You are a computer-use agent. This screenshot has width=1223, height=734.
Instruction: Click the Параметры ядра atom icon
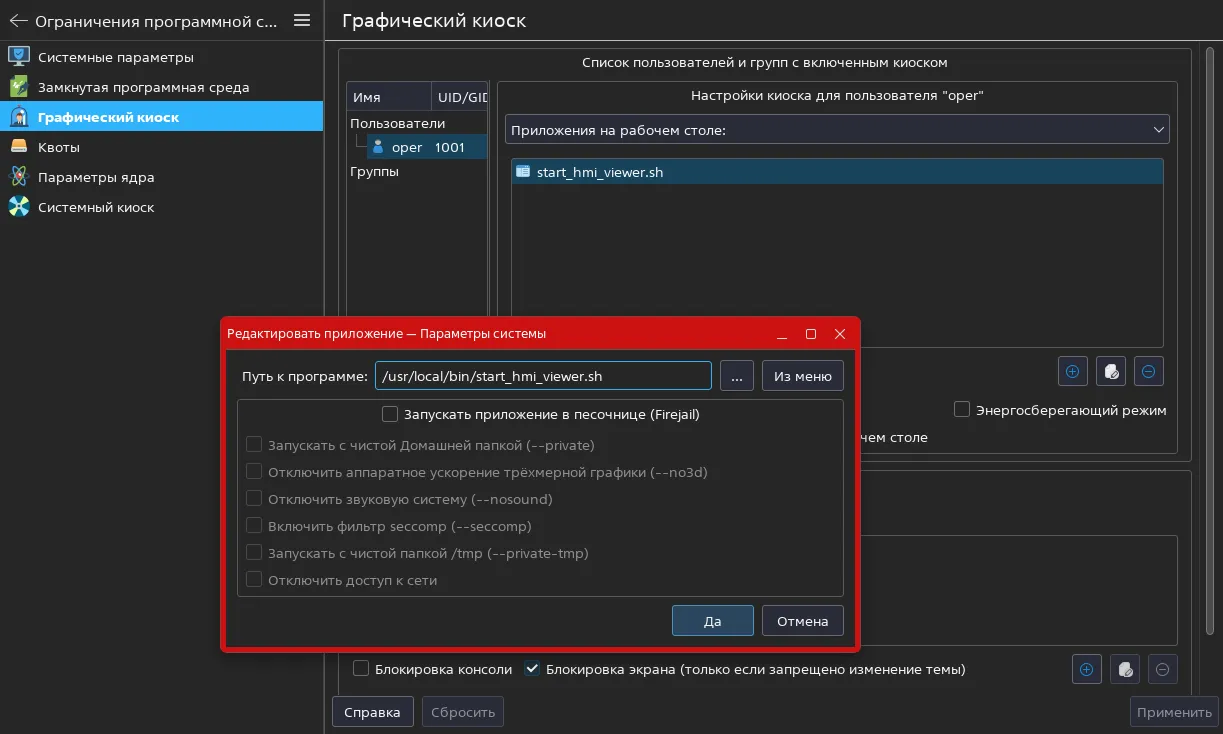click(18, 177)
